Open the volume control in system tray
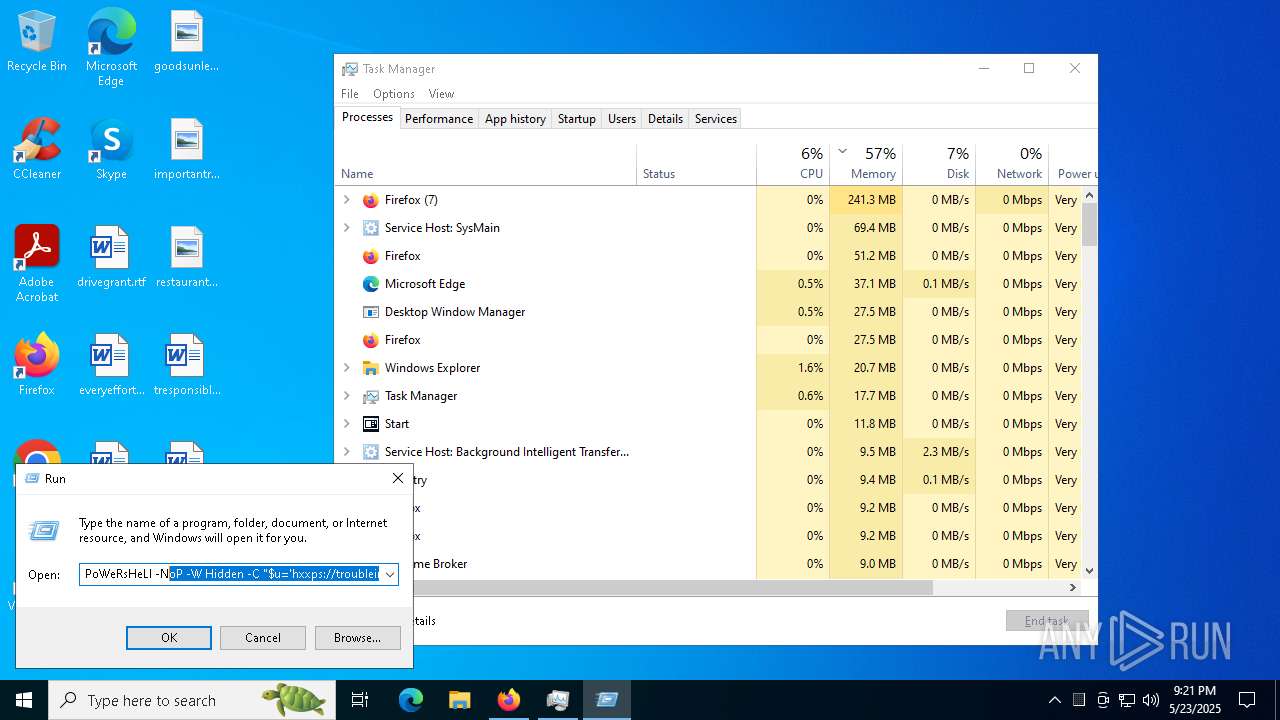This screenshot has width=1280, height=720. pyautogui.click(x=1151, y=700)
